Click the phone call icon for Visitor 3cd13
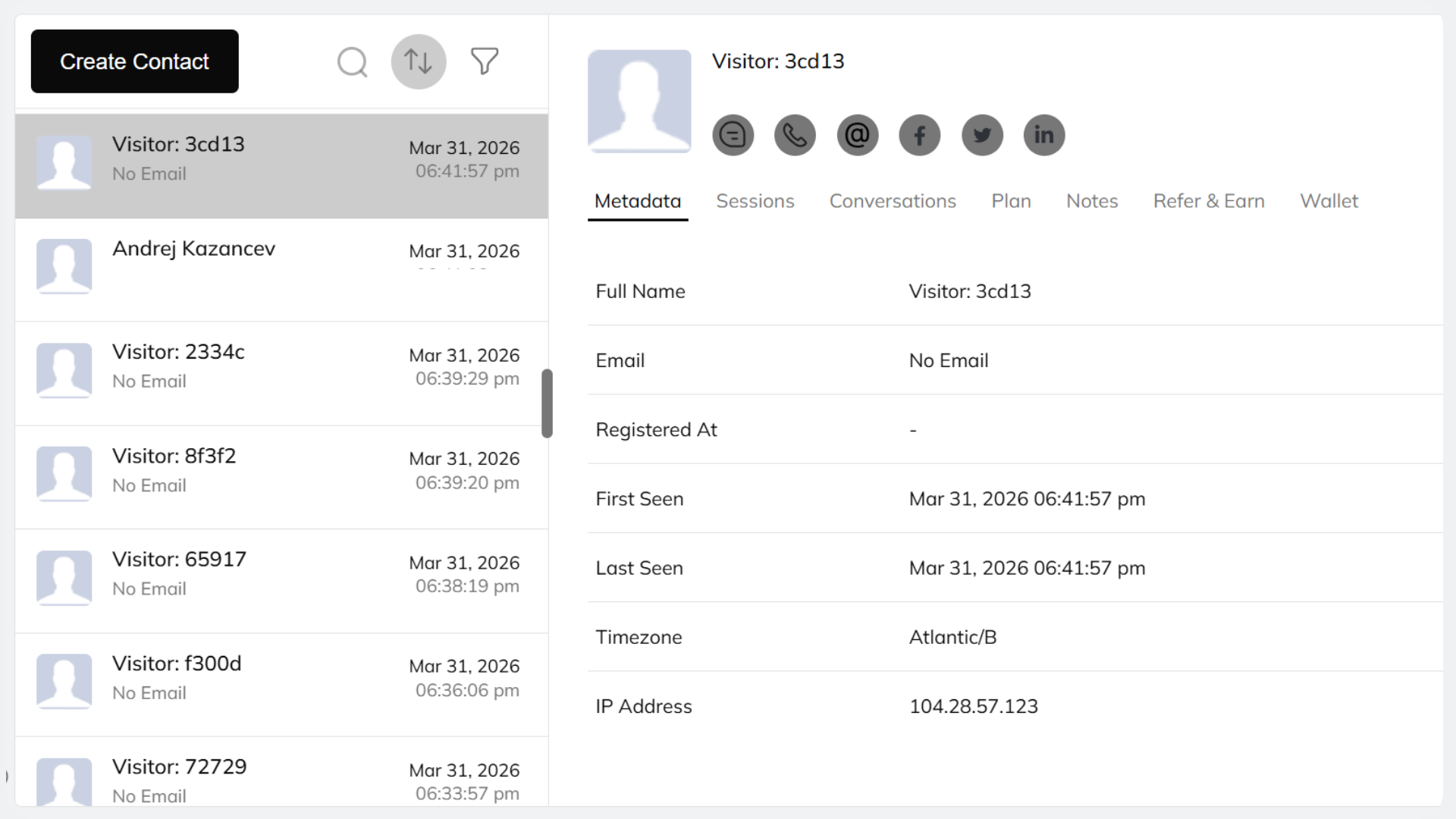The width and height of the screenshot is (1456, 819). click(795, 135)
